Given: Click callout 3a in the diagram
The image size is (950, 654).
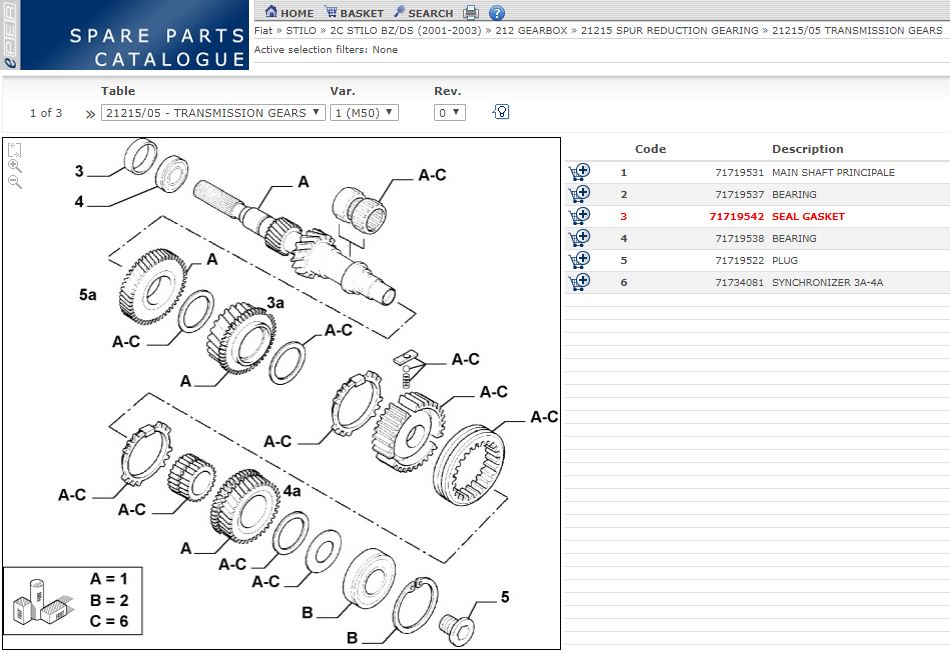Looking at the screenshot, I should pos(276,302).
